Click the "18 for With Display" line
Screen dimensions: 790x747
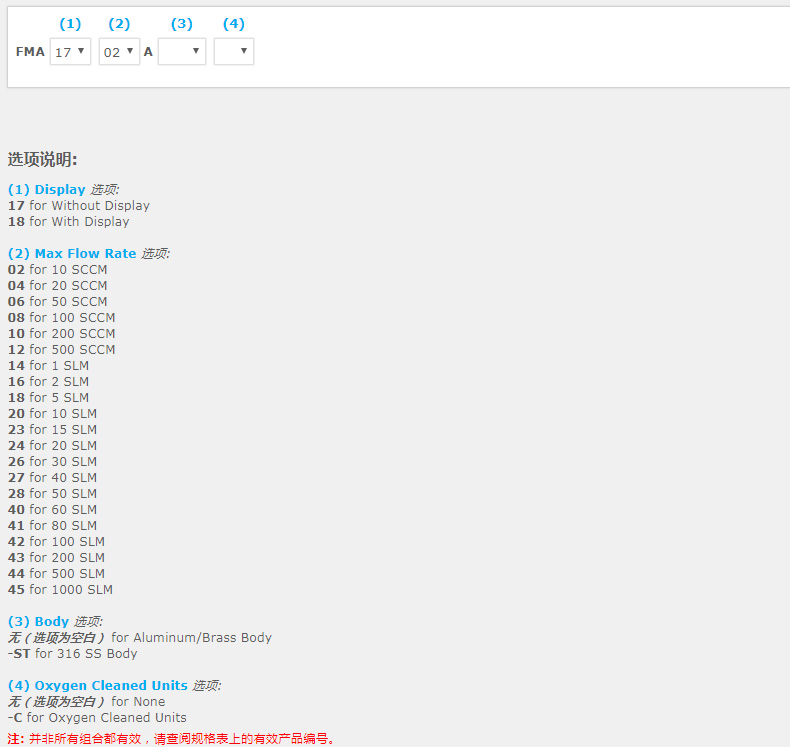[69, 221]
